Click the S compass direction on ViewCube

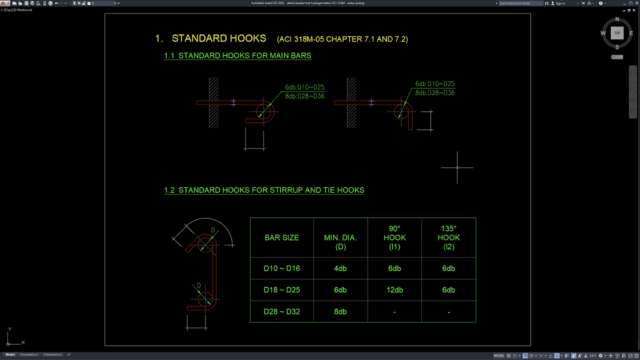pos(617,47)
